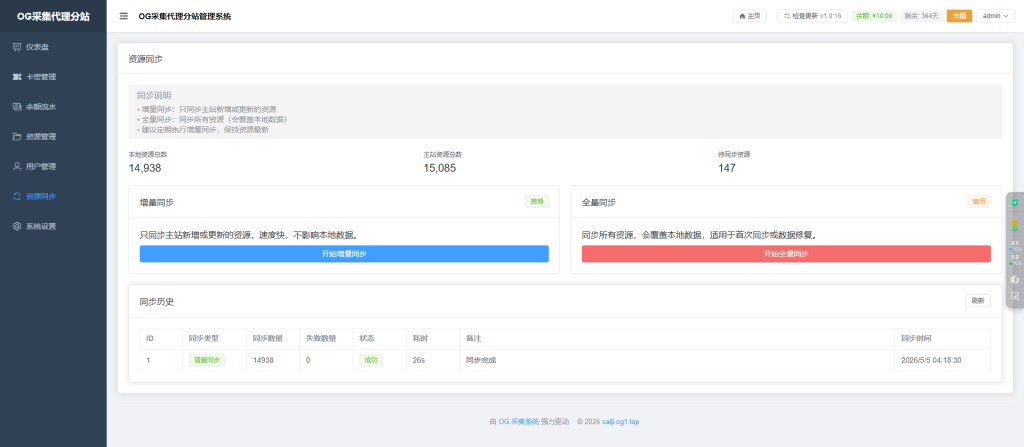Click the main site resource count 15,085
1024x447 pixels.
point(440,168)
